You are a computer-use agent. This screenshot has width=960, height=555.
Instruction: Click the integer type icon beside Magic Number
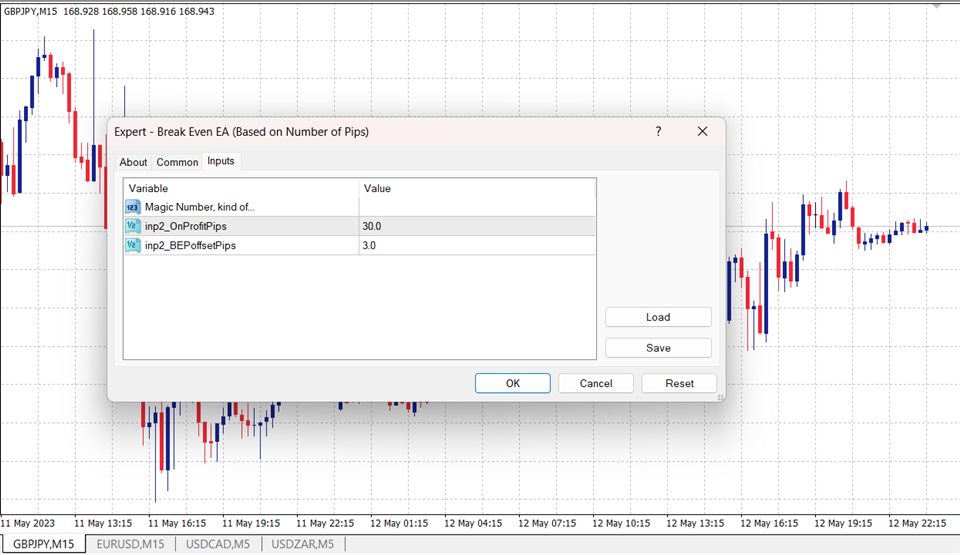pos(133,207)
